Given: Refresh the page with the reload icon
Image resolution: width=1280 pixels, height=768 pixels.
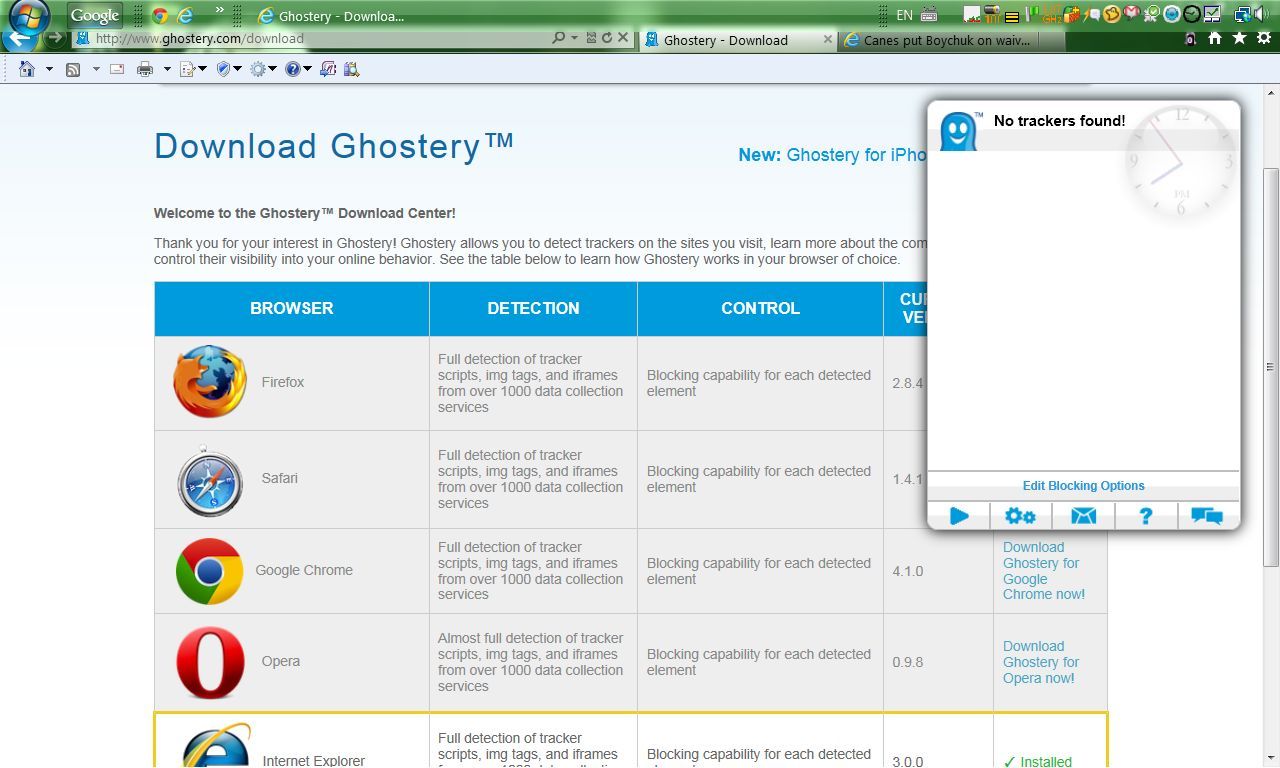Looking at the screenshot, I should click(x=606, y=38).
